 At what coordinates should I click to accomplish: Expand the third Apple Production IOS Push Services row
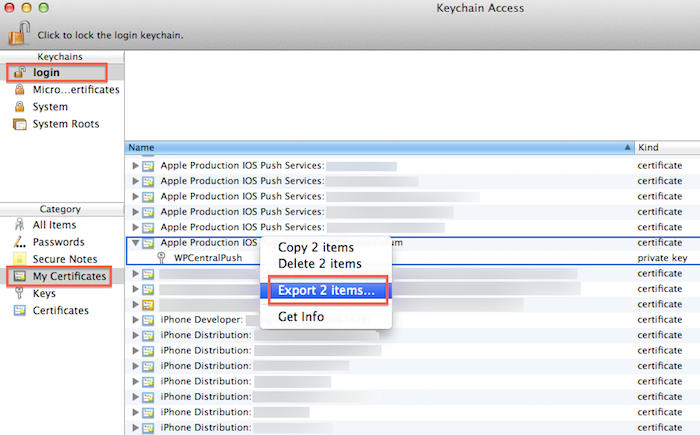(x=135, y=197)
